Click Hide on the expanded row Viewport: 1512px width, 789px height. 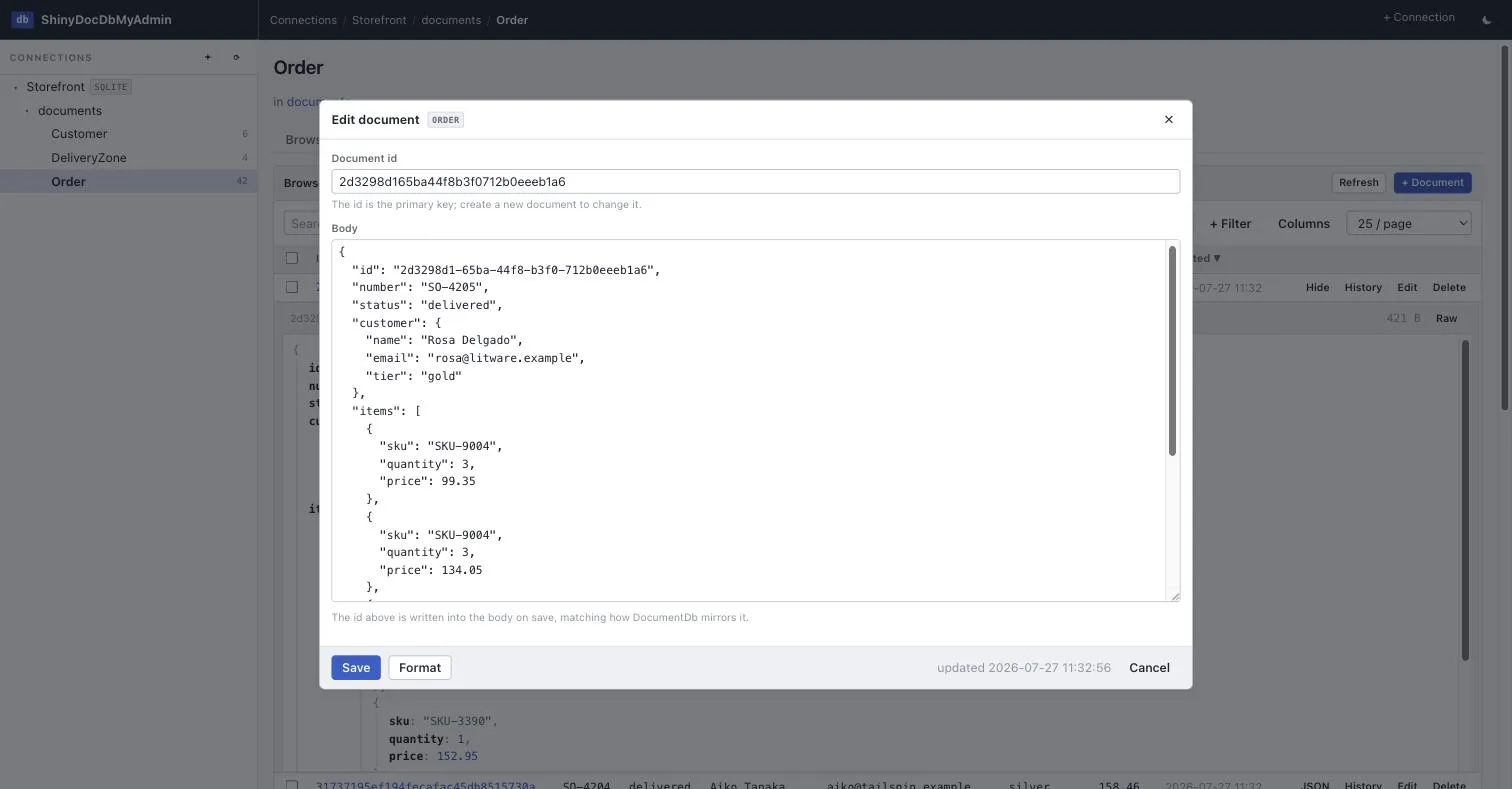(1317, 287)
